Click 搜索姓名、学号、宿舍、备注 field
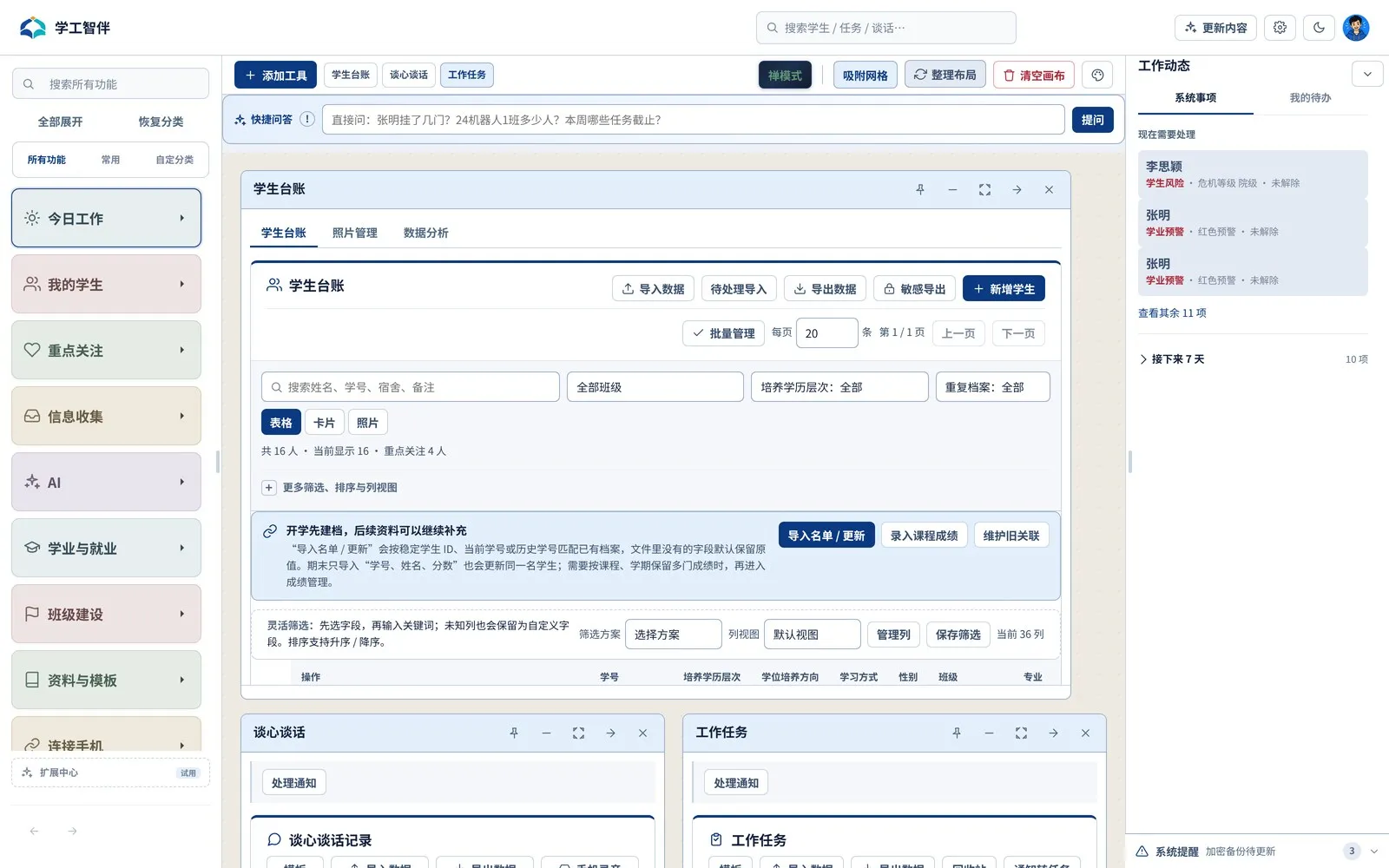The width and height of the screenshot is (1389, 868). point(411,387)
